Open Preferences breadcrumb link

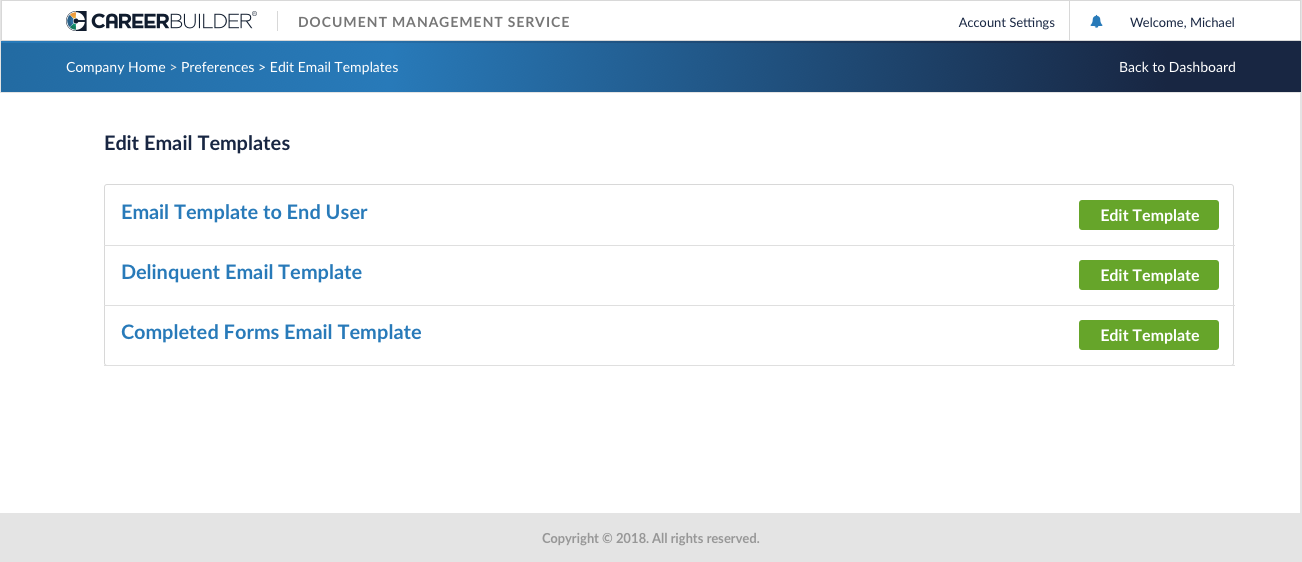[217, 67]
